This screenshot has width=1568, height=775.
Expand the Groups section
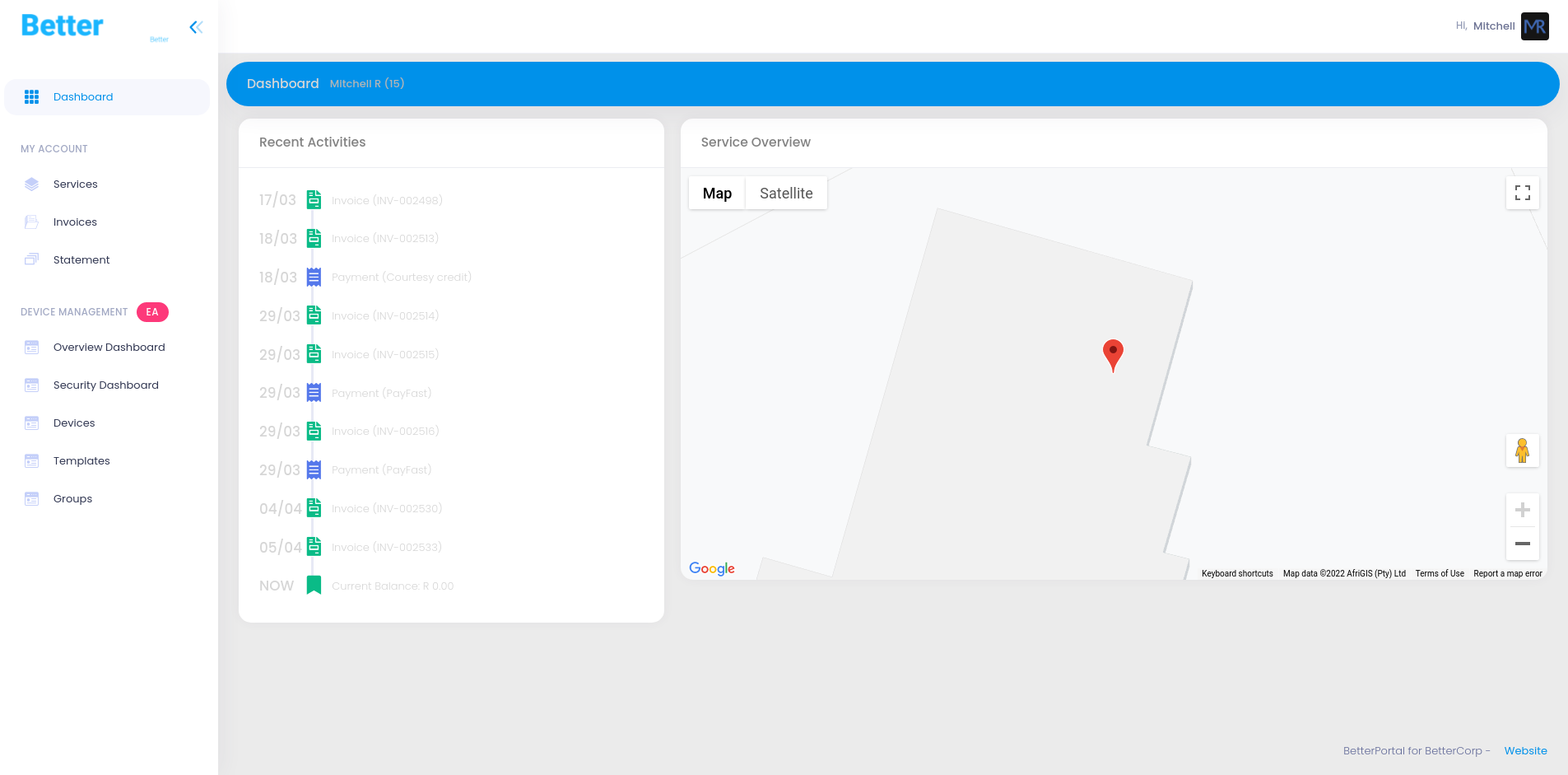31,498
